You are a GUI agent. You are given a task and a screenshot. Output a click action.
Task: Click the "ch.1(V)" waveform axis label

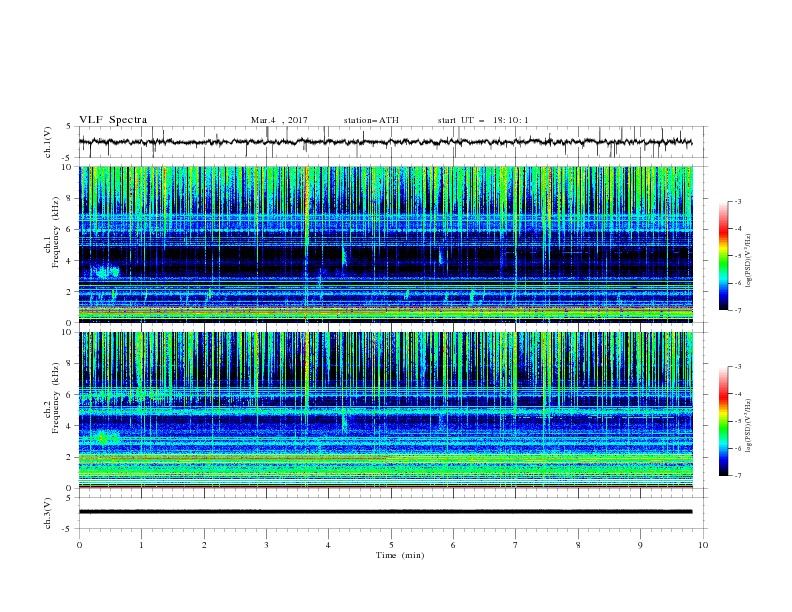point(48,142)
